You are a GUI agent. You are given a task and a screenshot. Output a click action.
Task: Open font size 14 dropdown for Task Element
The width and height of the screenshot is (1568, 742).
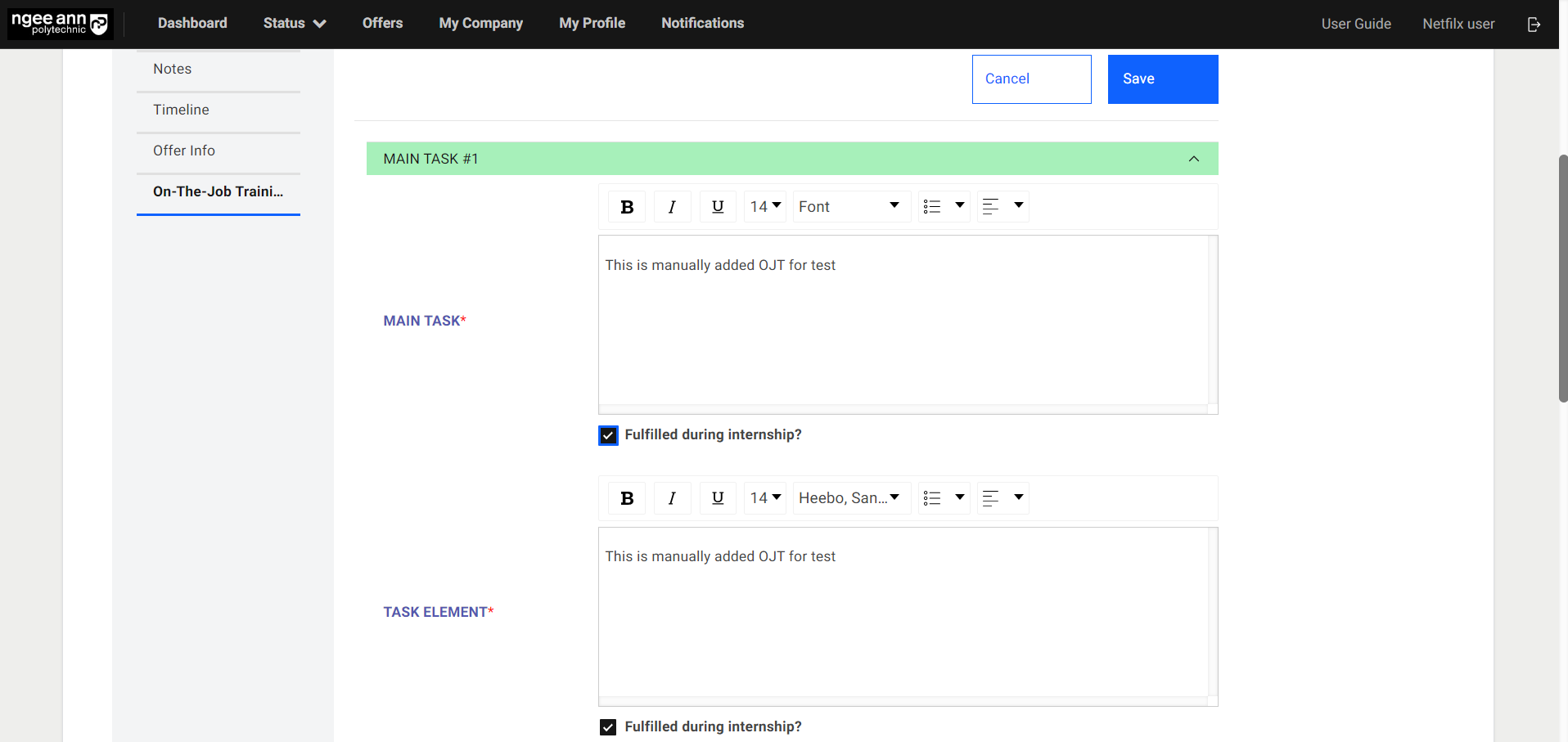click(765, 498)
